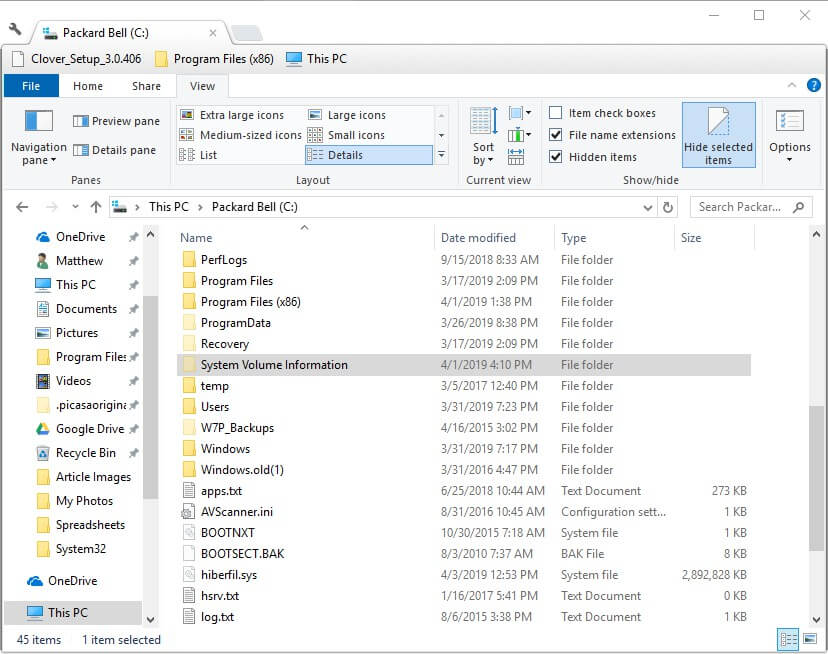The height and width of the screenshot is (654, 828).
Task: Select Details layout
Action: point(369,155)
